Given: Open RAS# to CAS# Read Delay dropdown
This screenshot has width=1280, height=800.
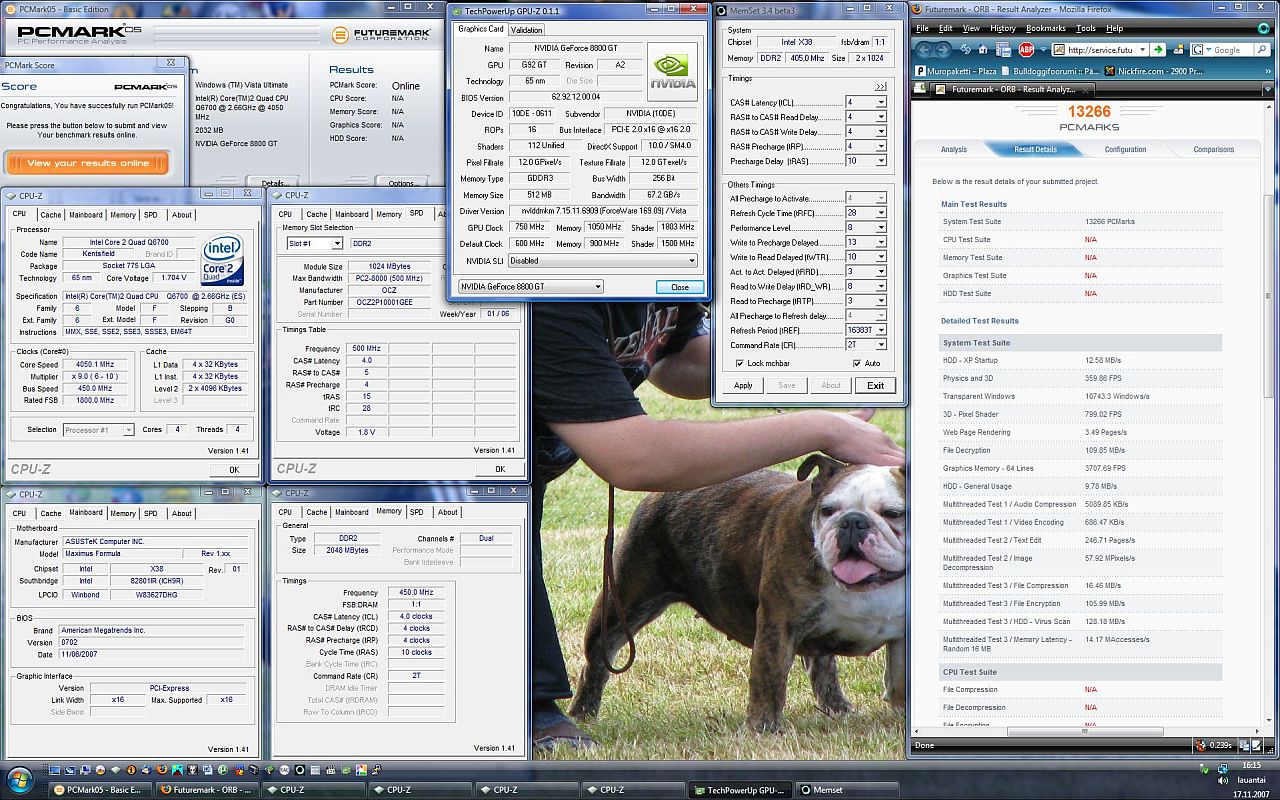Looking at the screenshot, I should 881,117.
